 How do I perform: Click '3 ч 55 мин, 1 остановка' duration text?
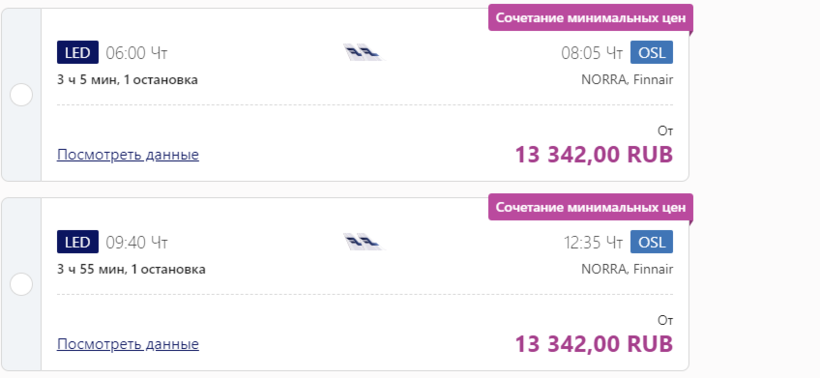tap(131, 269)
